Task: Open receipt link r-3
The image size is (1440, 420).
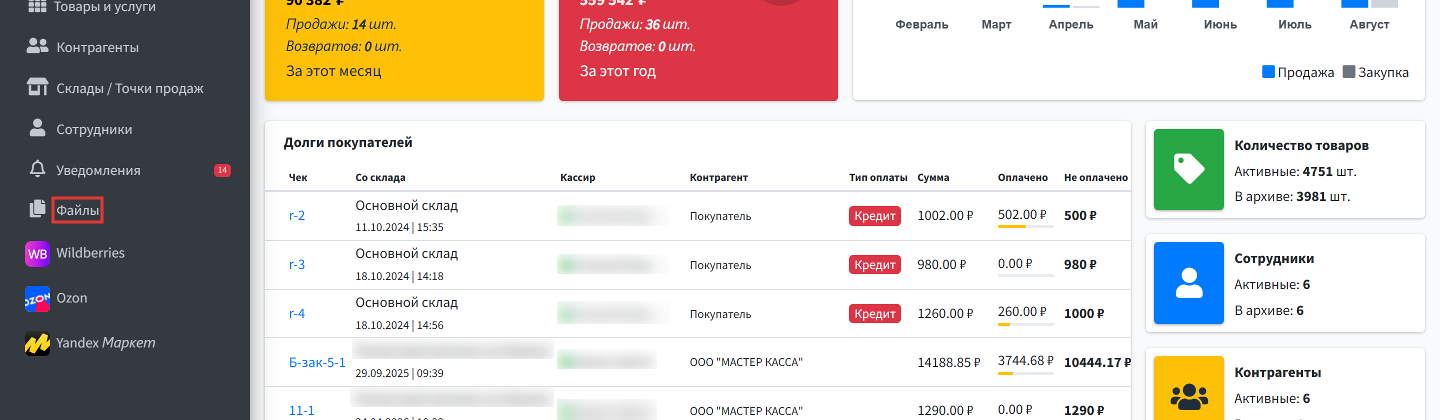Action: tap(297, 265)
